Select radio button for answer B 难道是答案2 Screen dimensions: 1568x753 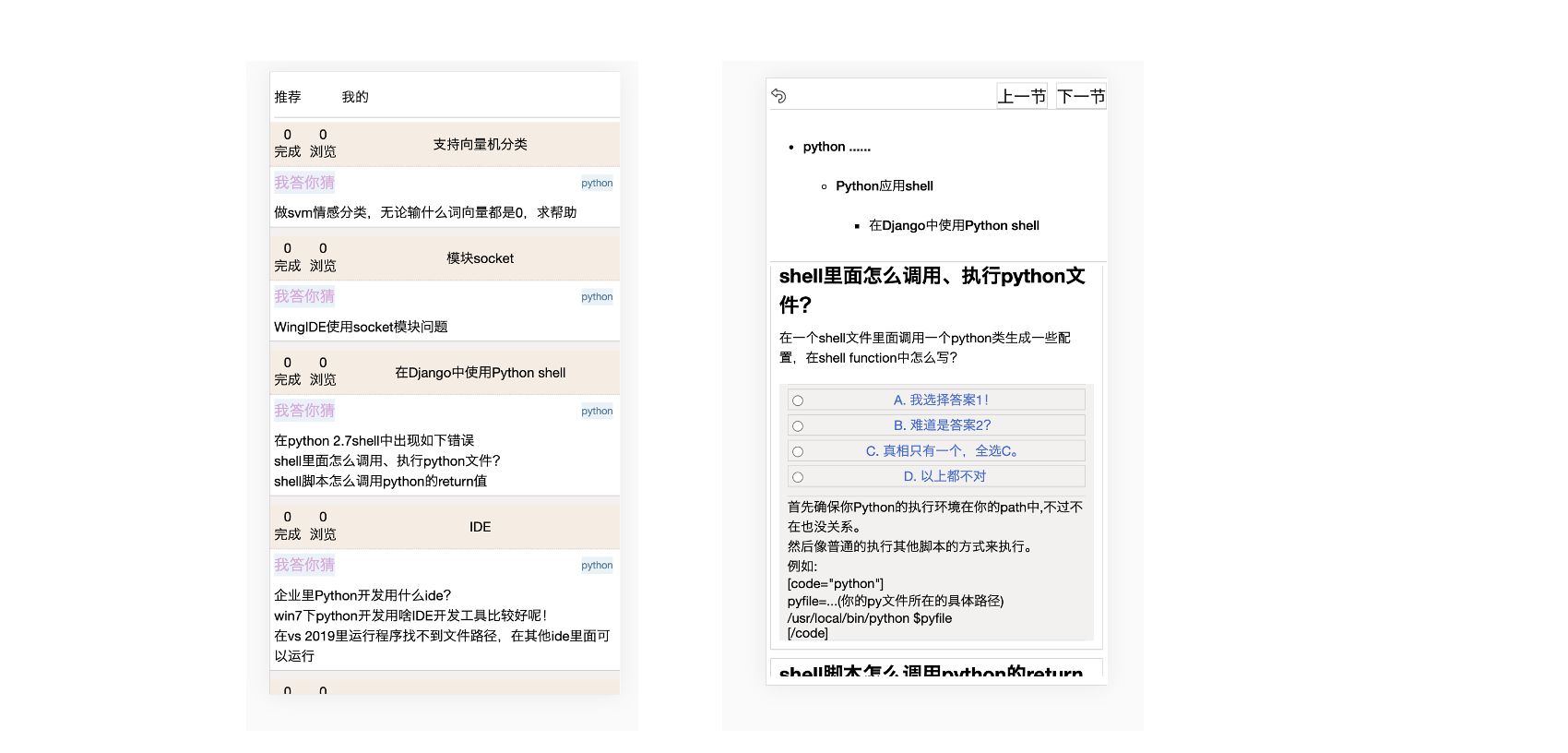[798, 426]
